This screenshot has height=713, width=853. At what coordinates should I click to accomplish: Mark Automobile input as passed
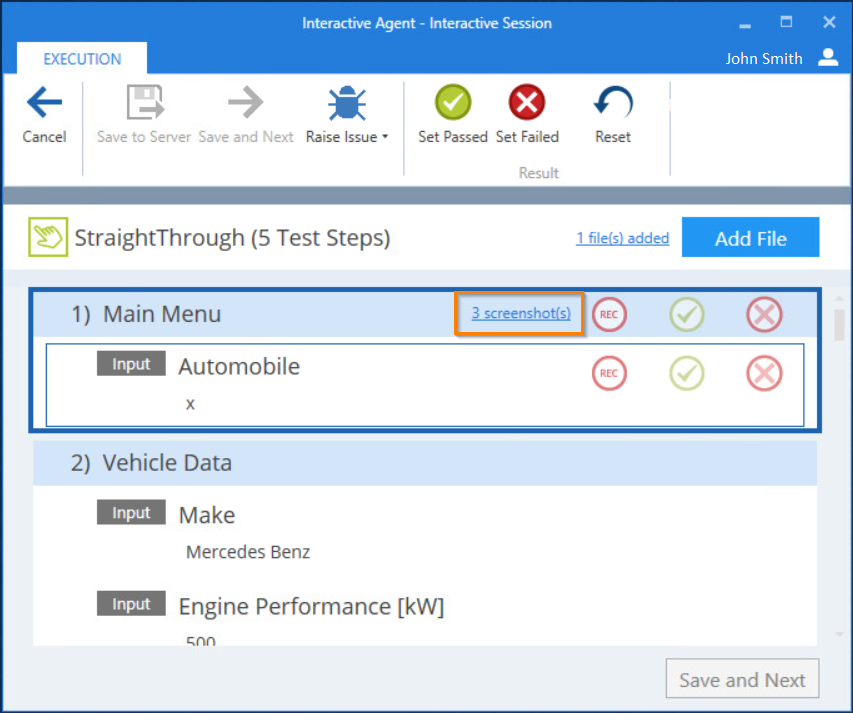(x=686, y=374)
